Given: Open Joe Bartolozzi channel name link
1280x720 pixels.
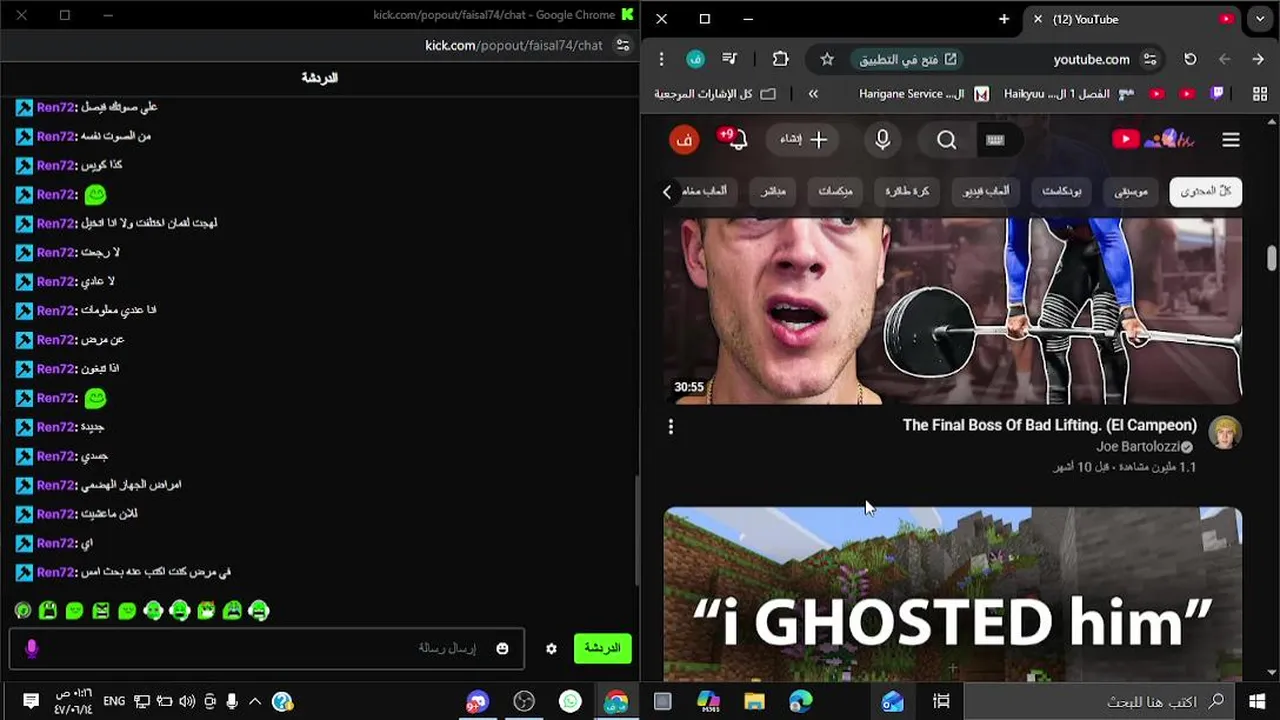Looking at the screenshot, I should click(x=1138, y=447).
